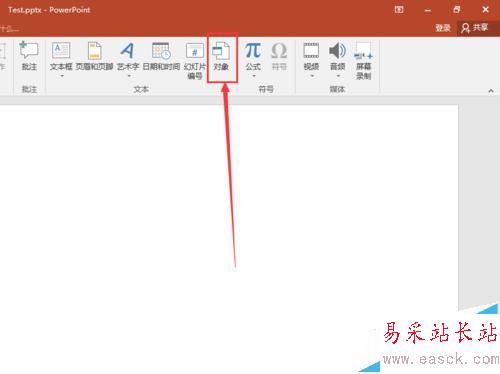Viewport: 500px width, 374px height.
Task: Close the PowerPoint window
Action: pos(485,10)
